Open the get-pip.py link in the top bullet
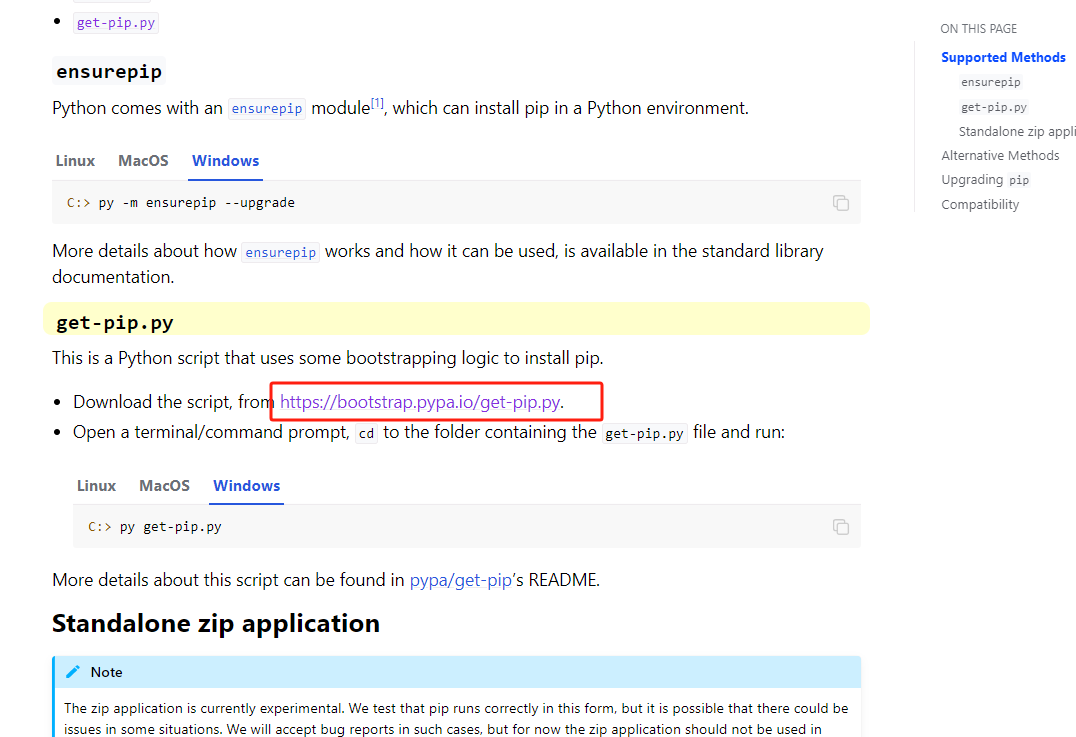This screenshot has height=737, width=1076. [116, 23]
